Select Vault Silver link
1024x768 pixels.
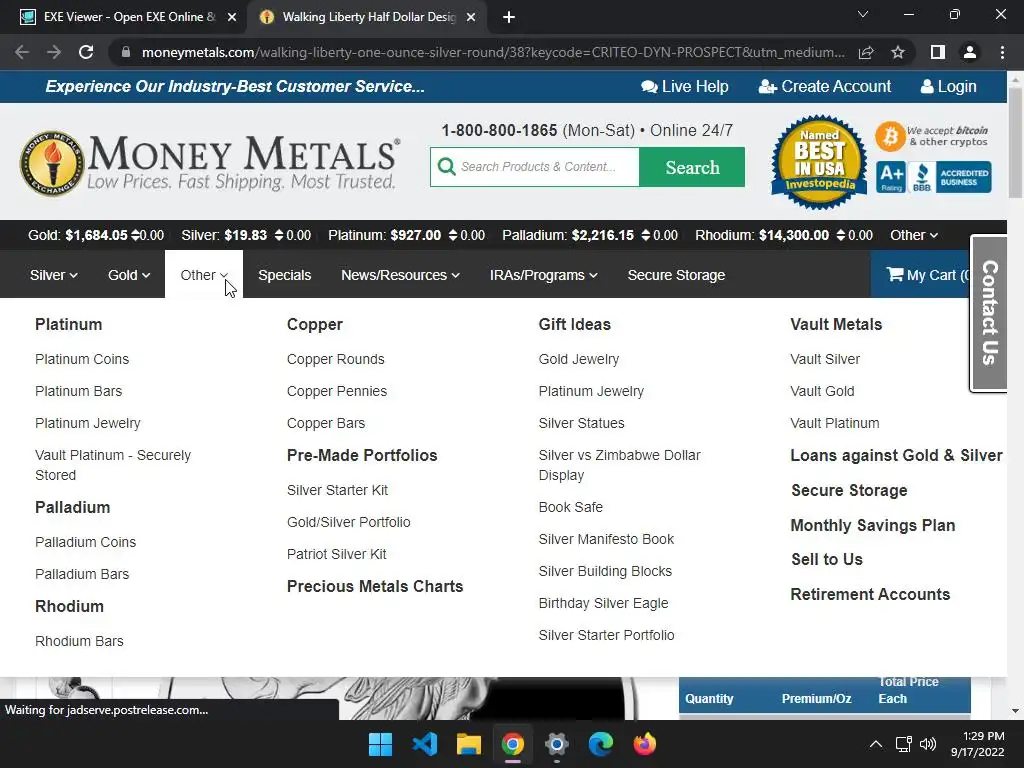coord(825,359)
